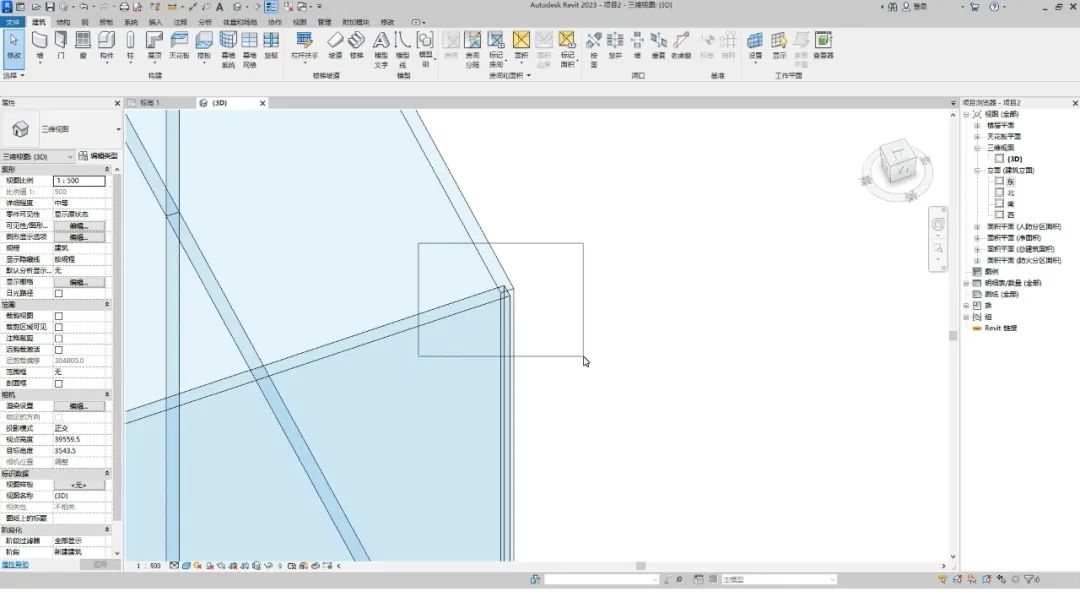Click the Edit Type (编辑类型) button
The height and width of the screenshot is (608, 1080).
coord(98,156)
